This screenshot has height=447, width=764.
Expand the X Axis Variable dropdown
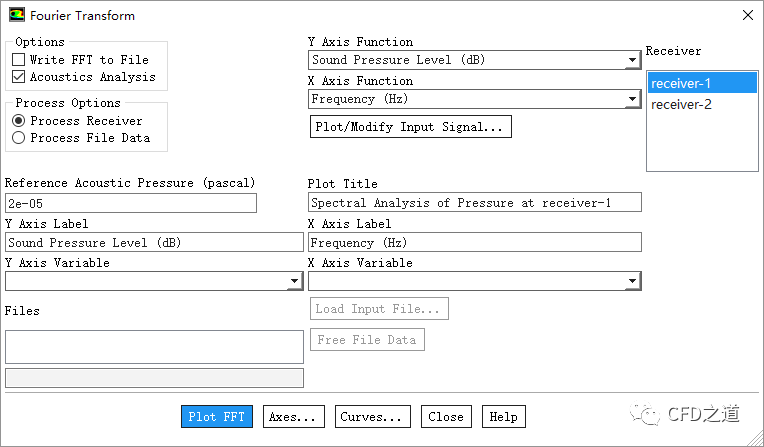[x=632, y=282]
